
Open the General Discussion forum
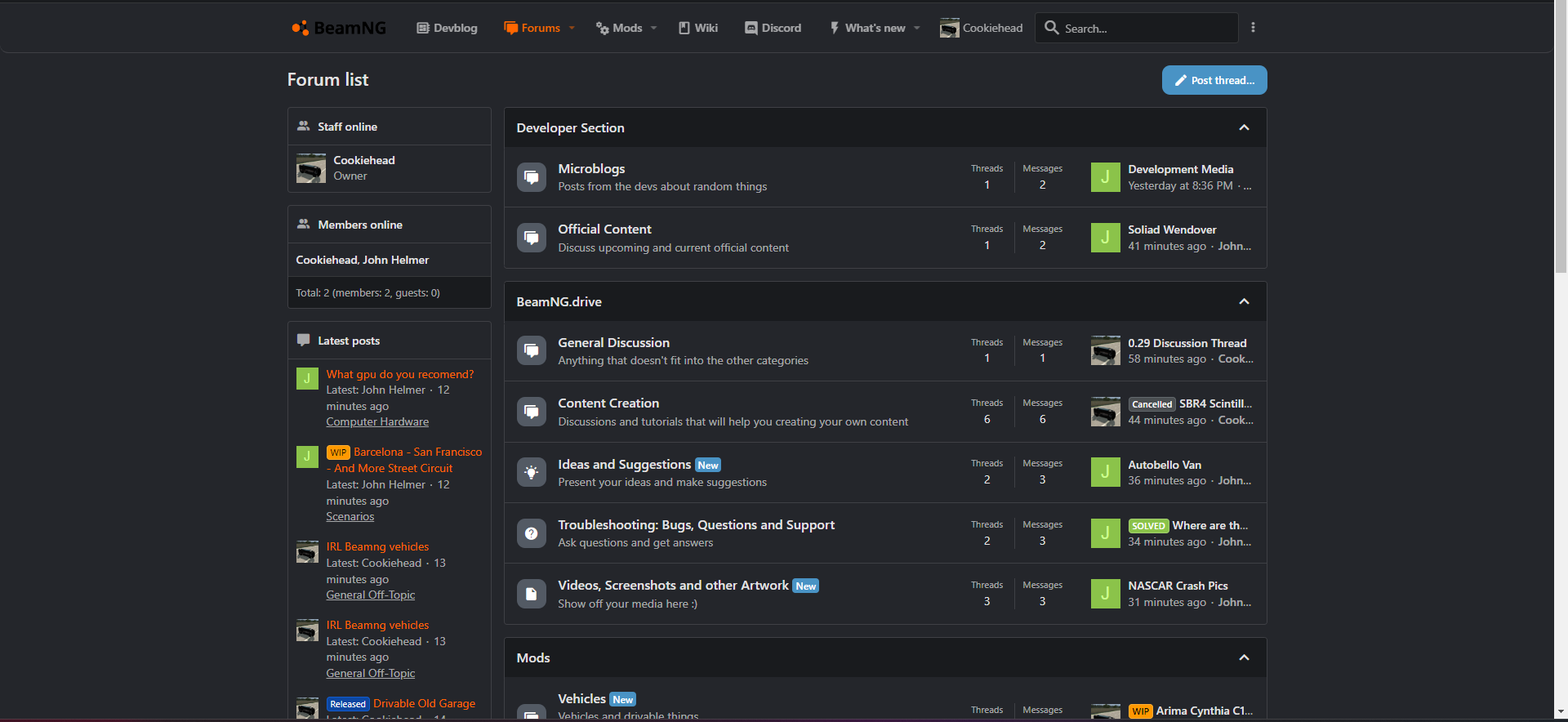click(x=613, y=342)
